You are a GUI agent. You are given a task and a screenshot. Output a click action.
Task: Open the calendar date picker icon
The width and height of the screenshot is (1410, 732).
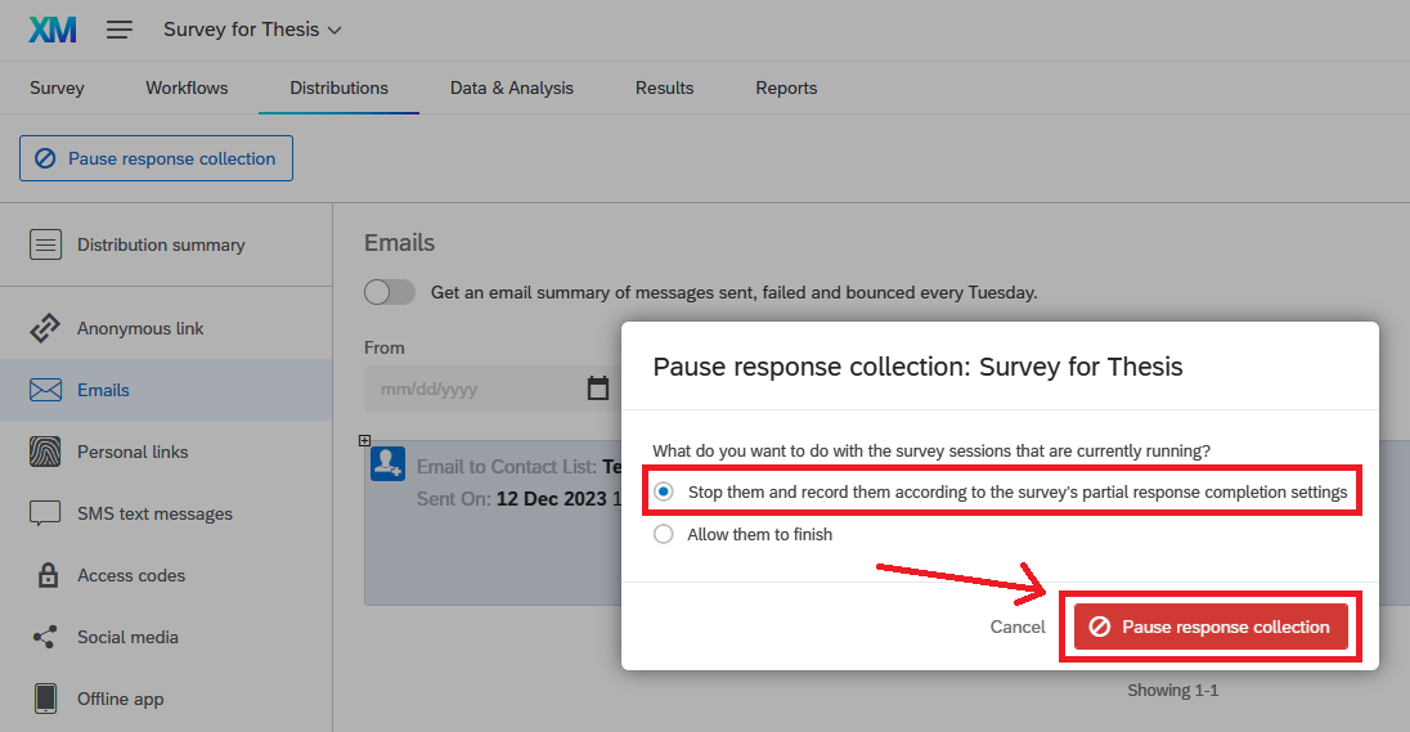(598, 389)
